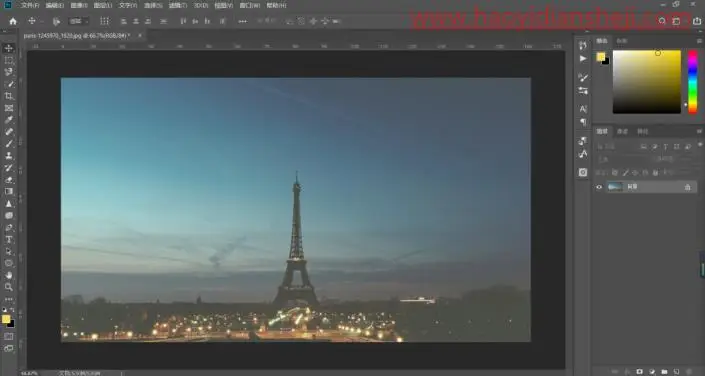This screenshot has width=705, height=376.
Task: Close the paris jpg document tab
Action: (x=140, y=35)
